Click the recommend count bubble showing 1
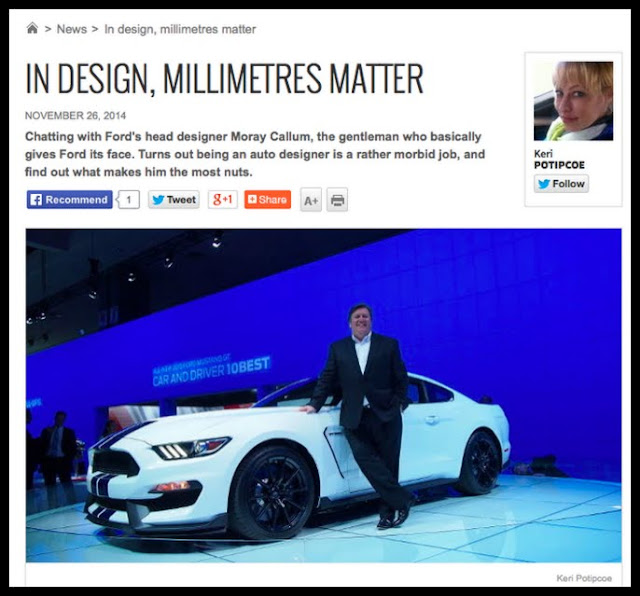The image size is (640, 596). [129, 200]
